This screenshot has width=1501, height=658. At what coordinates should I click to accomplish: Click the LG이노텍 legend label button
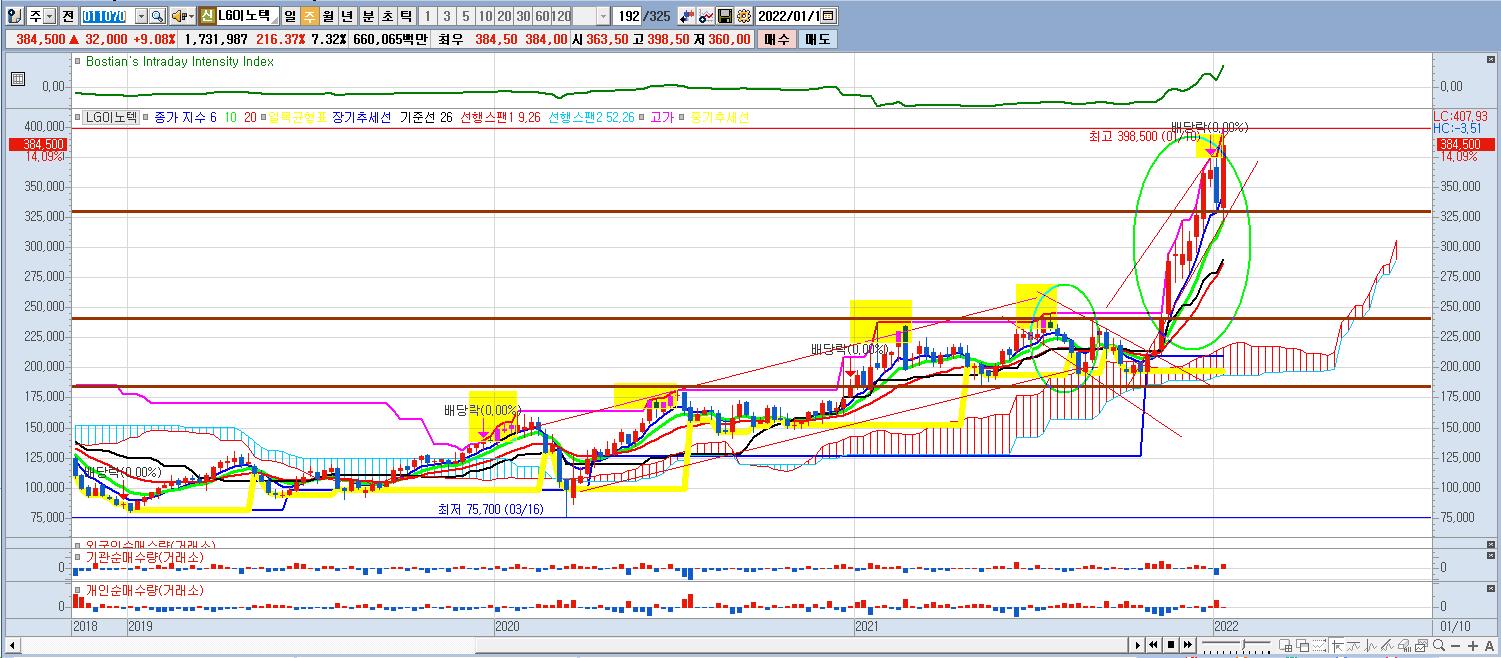click(111, 117)
